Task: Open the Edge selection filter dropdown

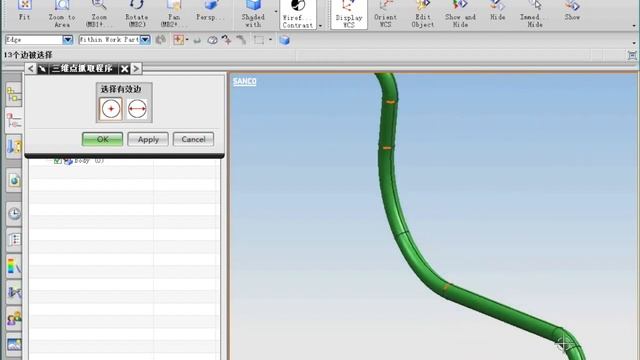Action: (x=68, y=40)
